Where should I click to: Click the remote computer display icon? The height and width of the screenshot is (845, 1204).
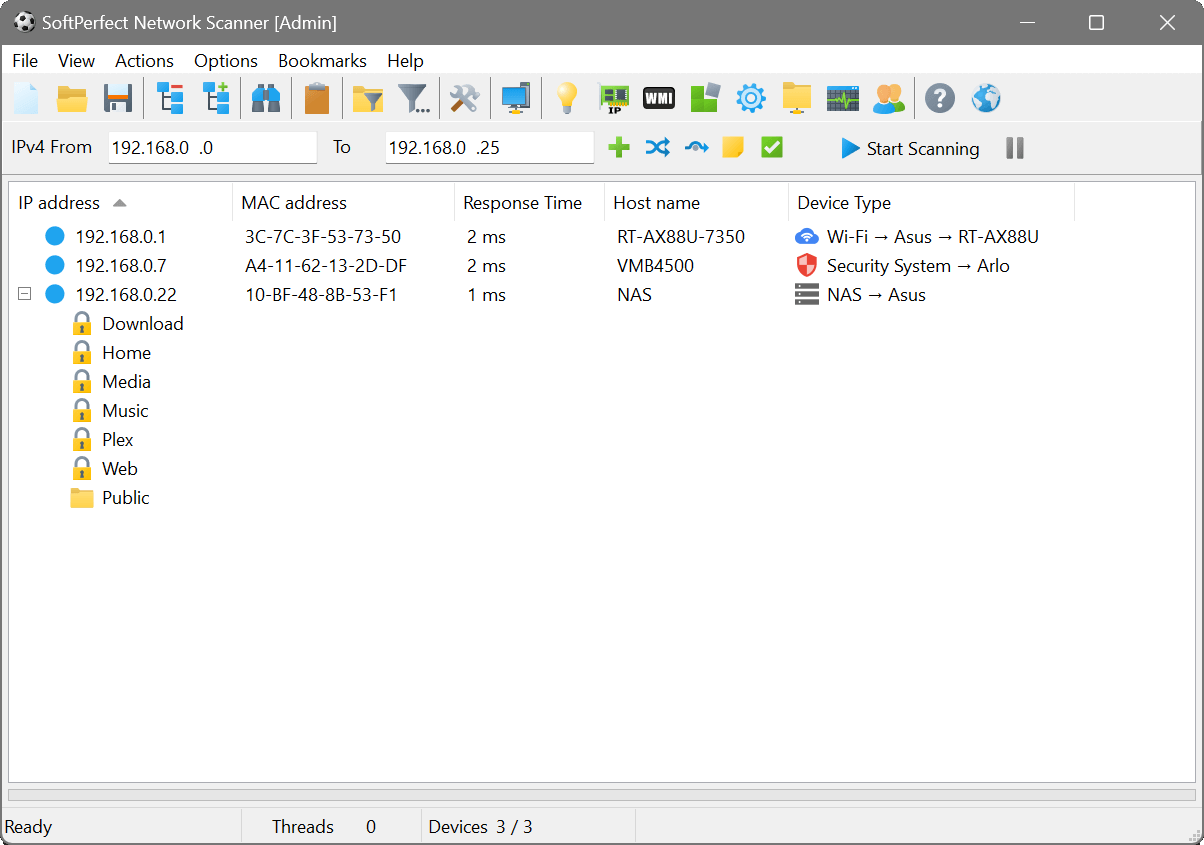click(516, 97)
